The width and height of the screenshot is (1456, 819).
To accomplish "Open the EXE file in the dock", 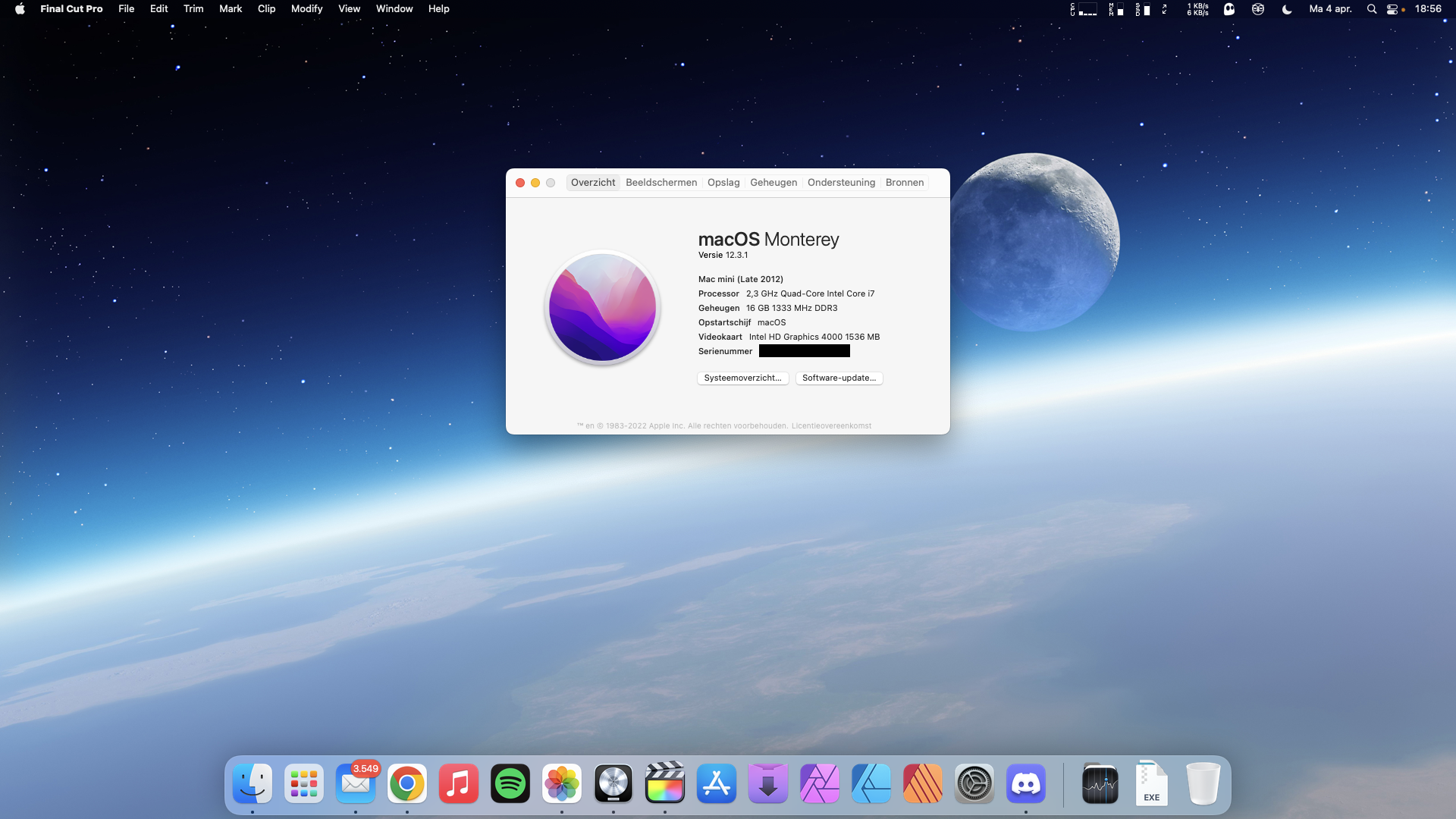I will (x=1152, y=783).
